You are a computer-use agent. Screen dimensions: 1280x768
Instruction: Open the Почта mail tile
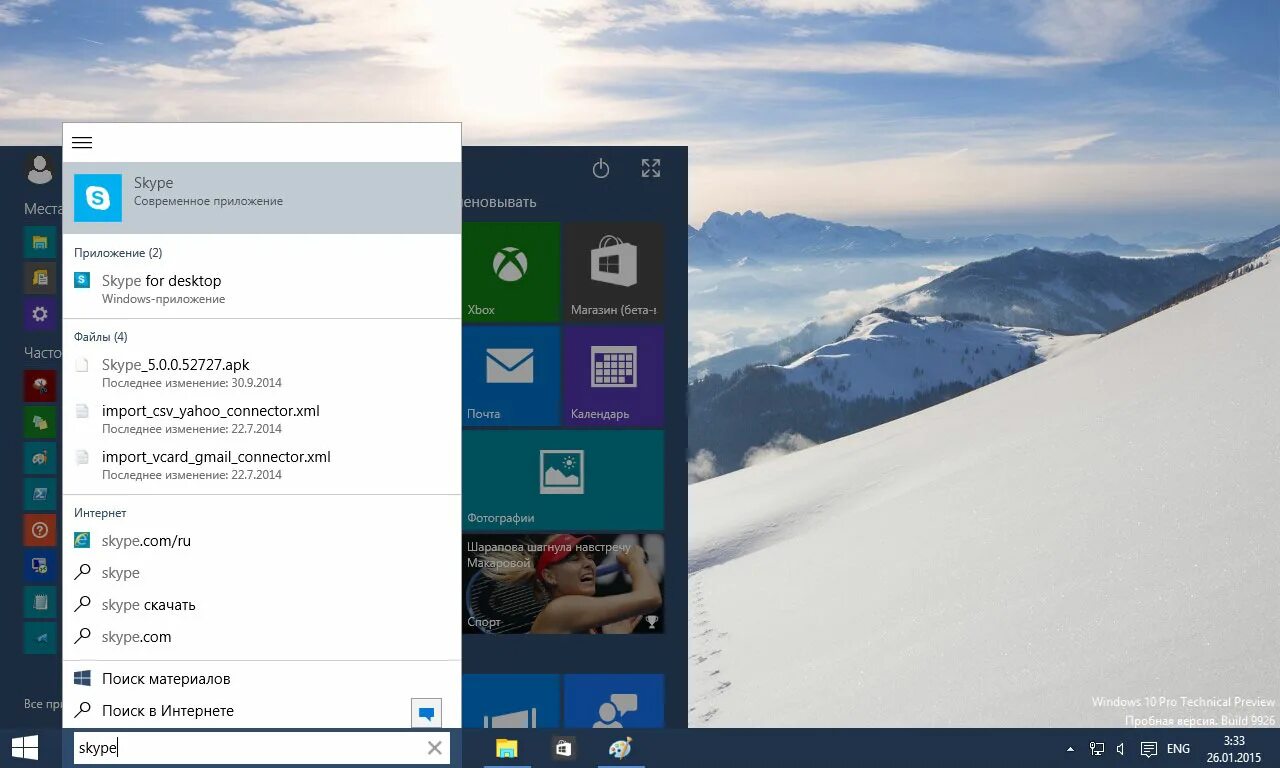coord(511,376)
